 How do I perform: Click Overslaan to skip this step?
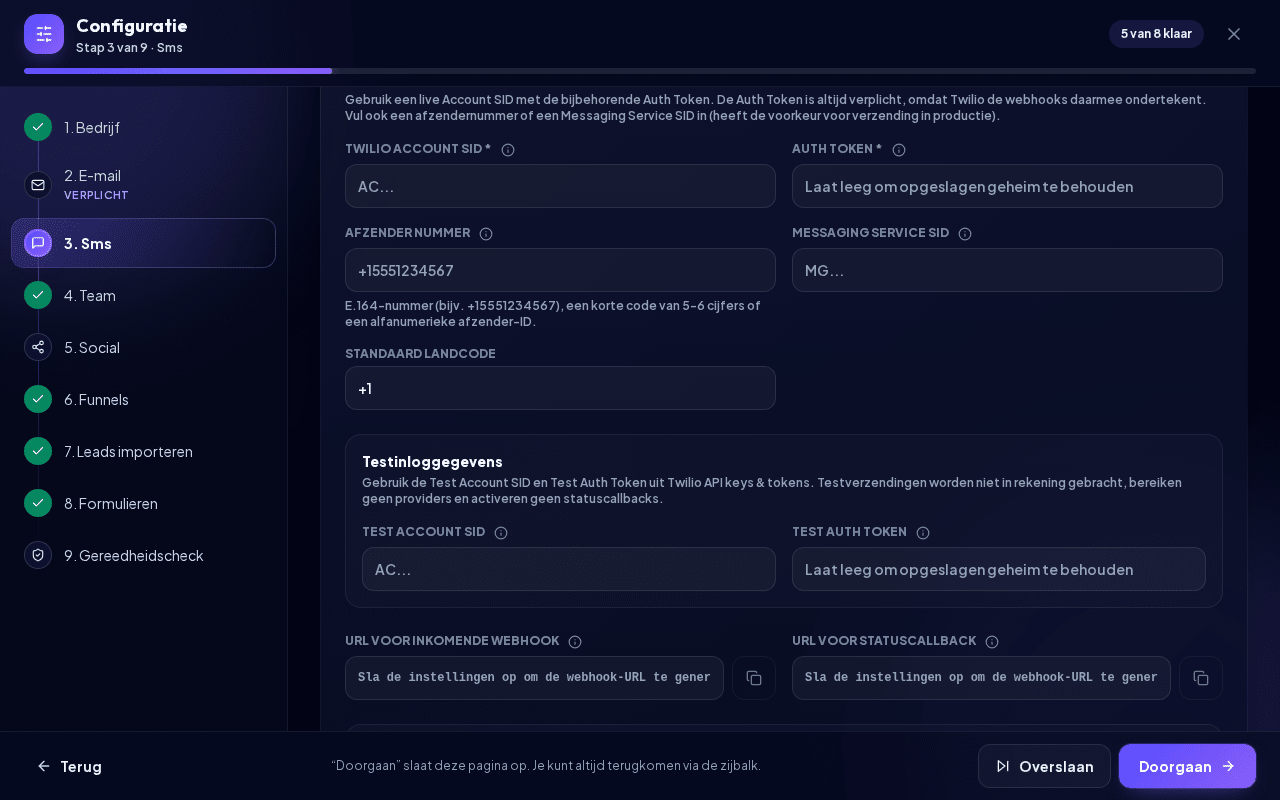tap(1044, 766)
